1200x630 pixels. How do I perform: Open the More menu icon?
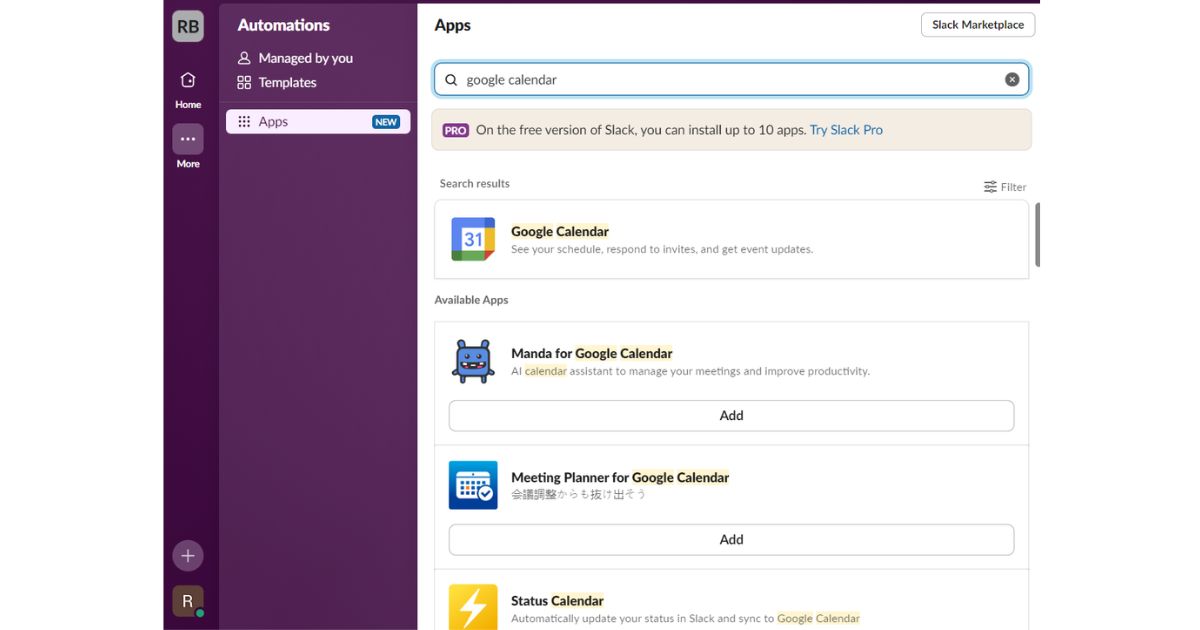pyautogui.click(x=188, y=139)
